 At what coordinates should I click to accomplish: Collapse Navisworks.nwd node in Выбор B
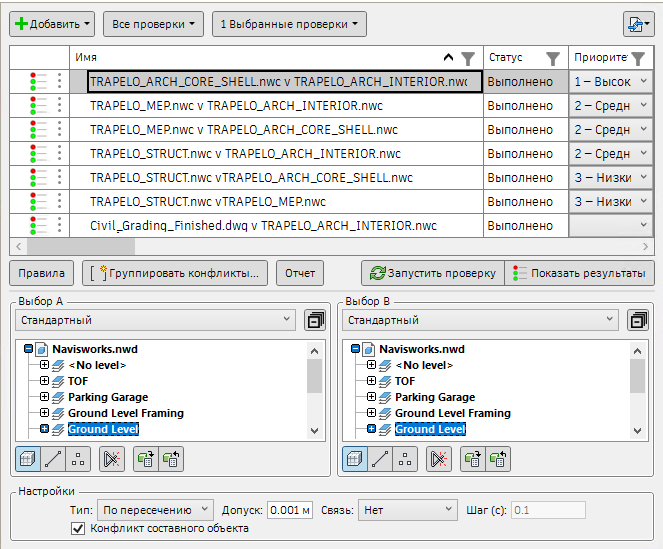click(355, 349)
